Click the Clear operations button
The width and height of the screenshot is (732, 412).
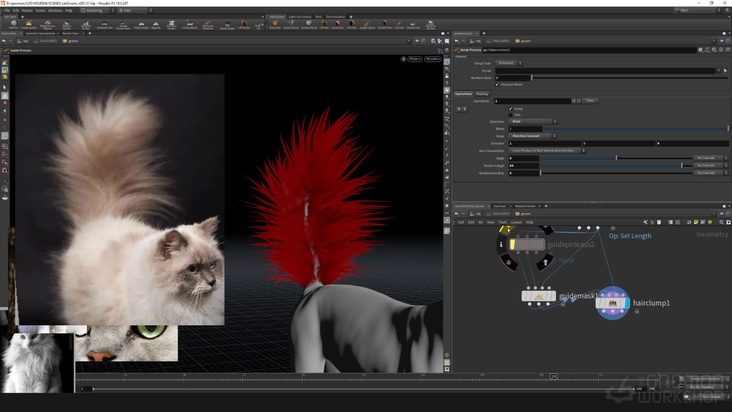[x=590, y=100]
